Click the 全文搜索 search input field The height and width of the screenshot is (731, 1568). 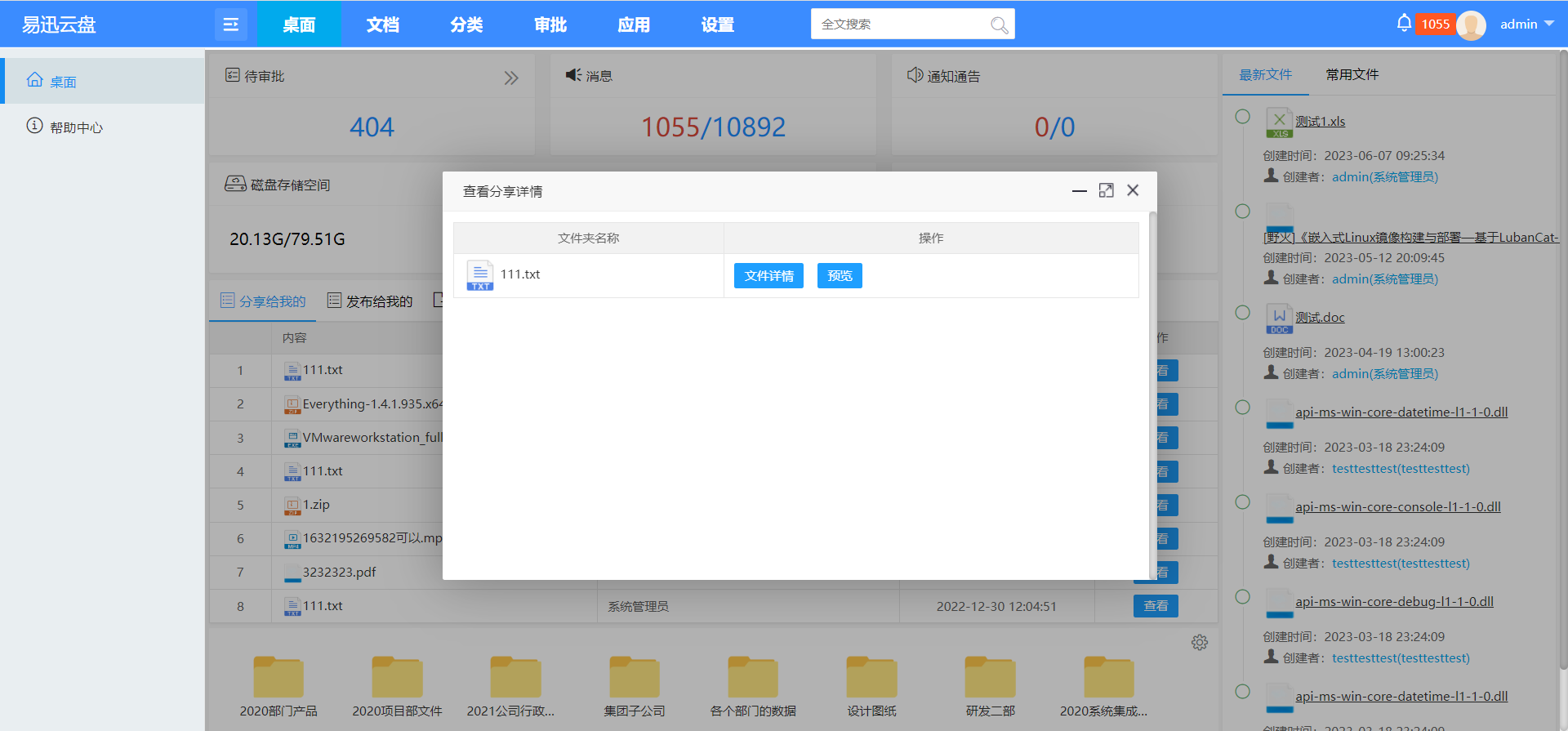point(902,25)
